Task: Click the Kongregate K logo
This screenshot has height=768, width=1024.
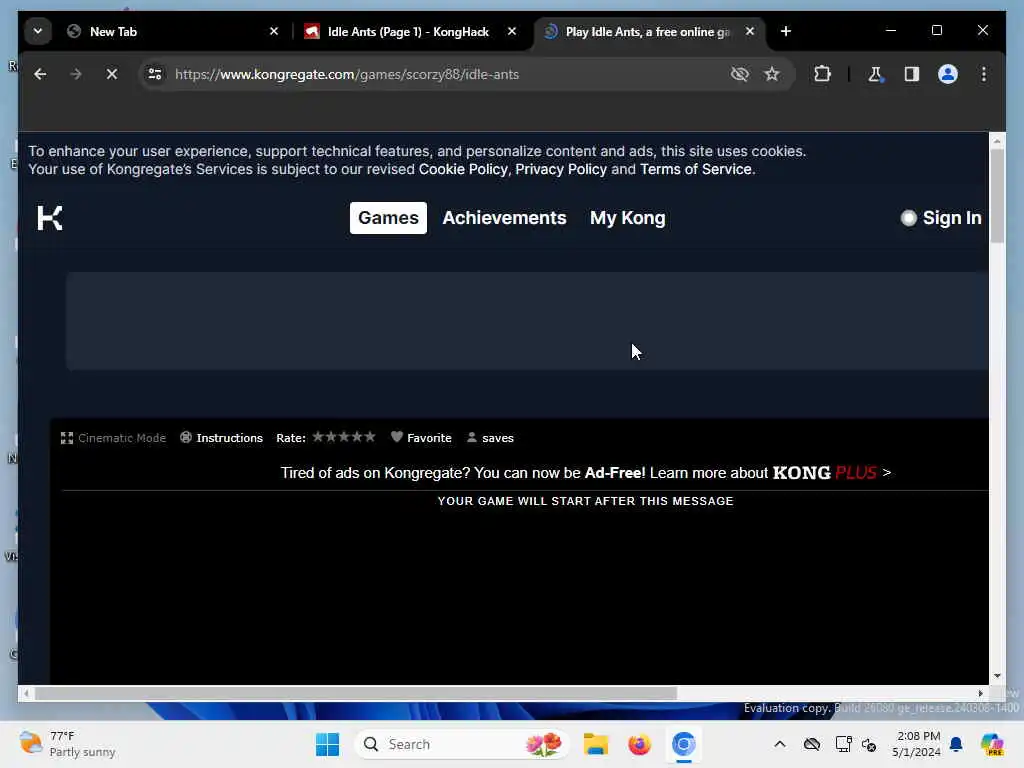Action: coord(50,217)
